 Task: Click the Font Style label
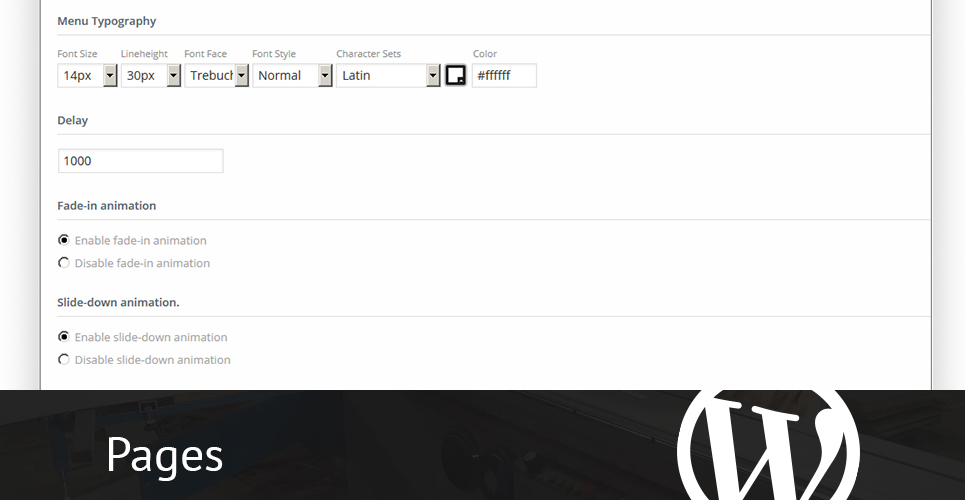(x=274, y=54)
